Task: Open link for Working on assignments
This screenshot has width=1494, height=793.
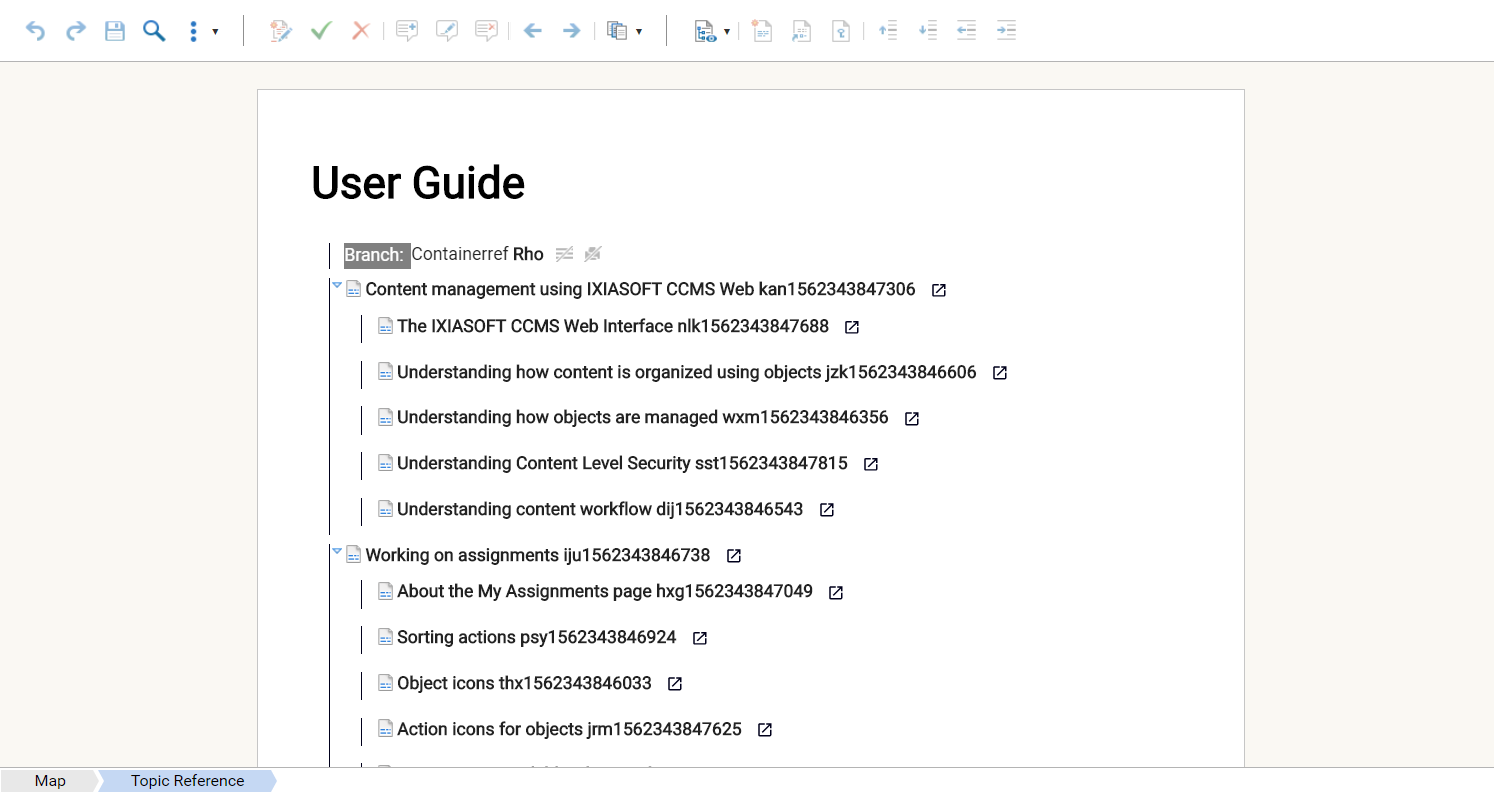Action: (734, 556)
